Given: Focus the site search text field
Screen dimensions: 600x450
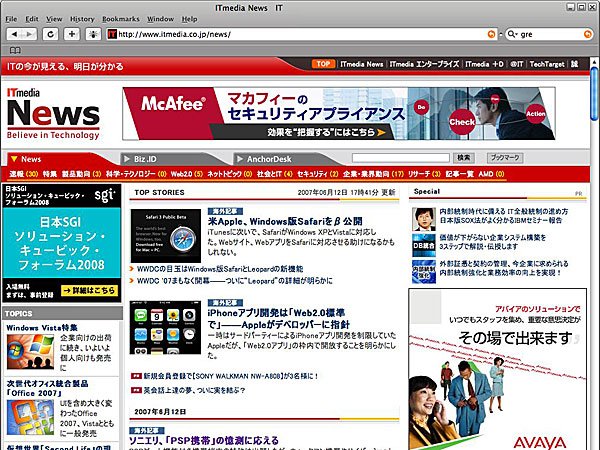Looking at the screenshot, I should point(401,158).
